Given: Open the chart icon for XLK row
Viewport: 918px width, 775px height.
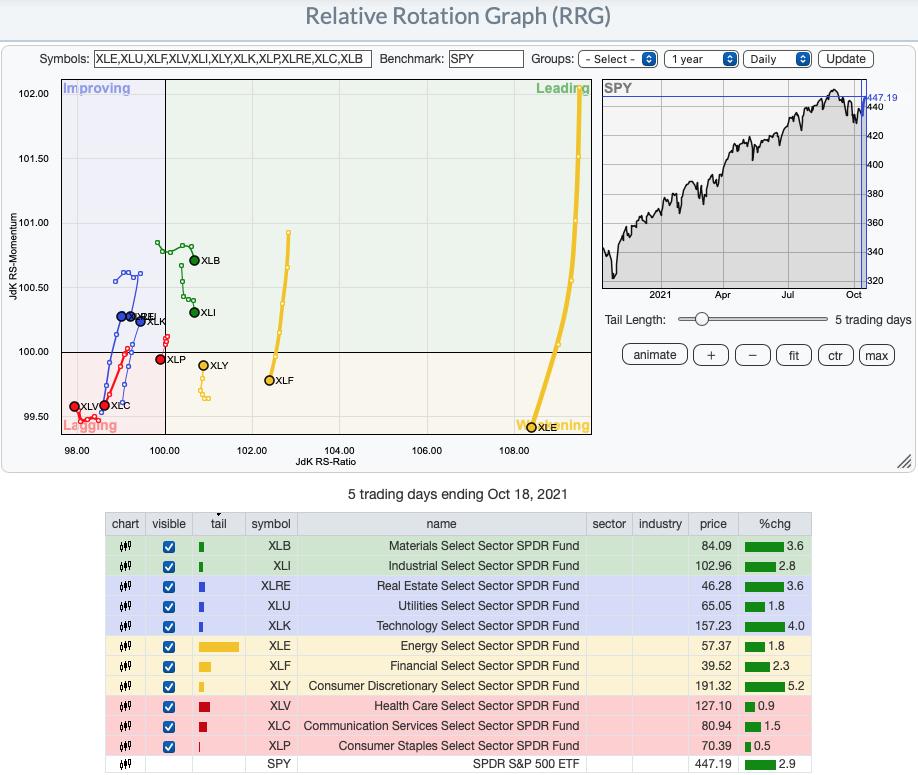Looking at the screenshot, I should pos(125,626).
